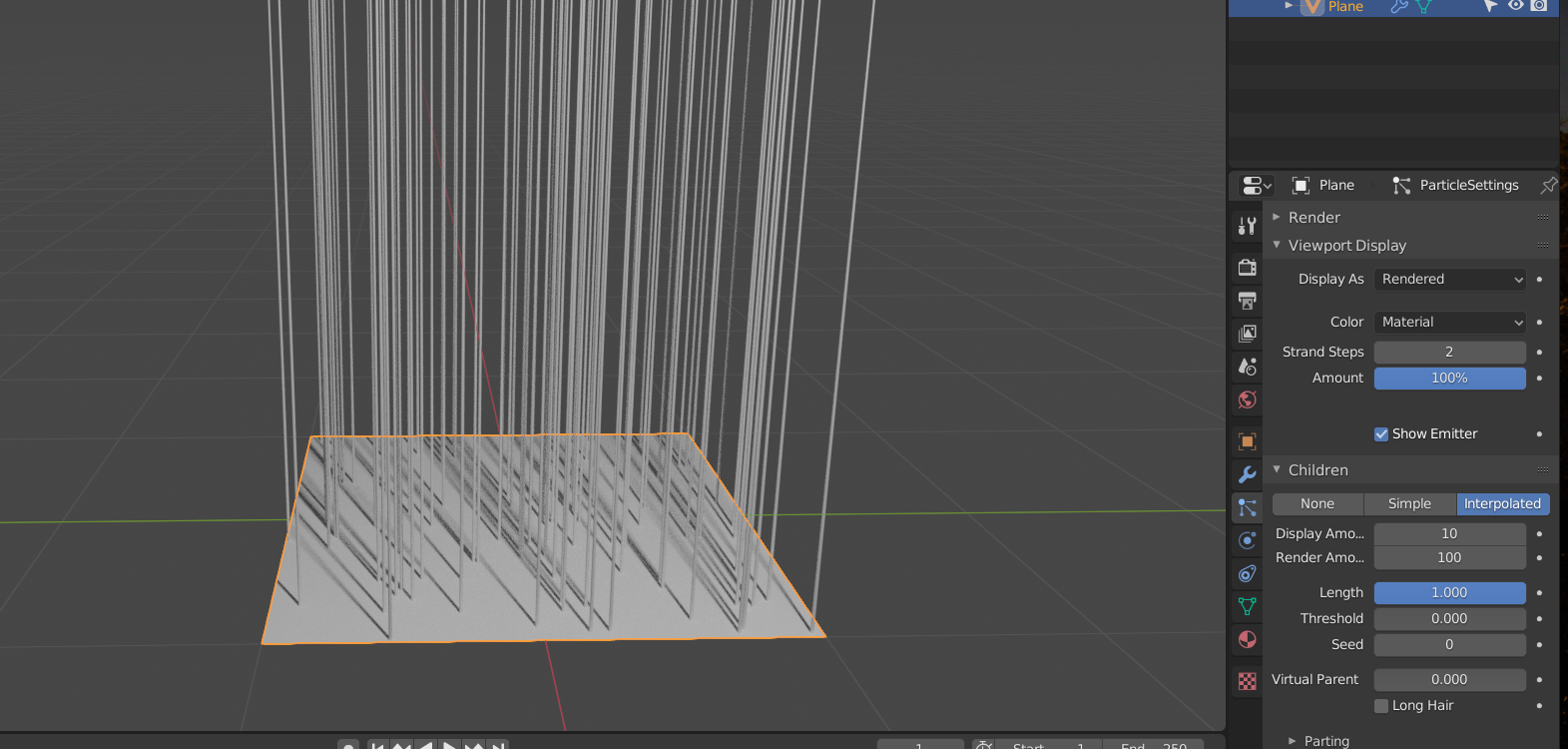Image resolution: width=1568 pixels, height=749 pixels.
Task: Open the Physics properties tab
Action: pyautogui.click(x=1247, y=540)
